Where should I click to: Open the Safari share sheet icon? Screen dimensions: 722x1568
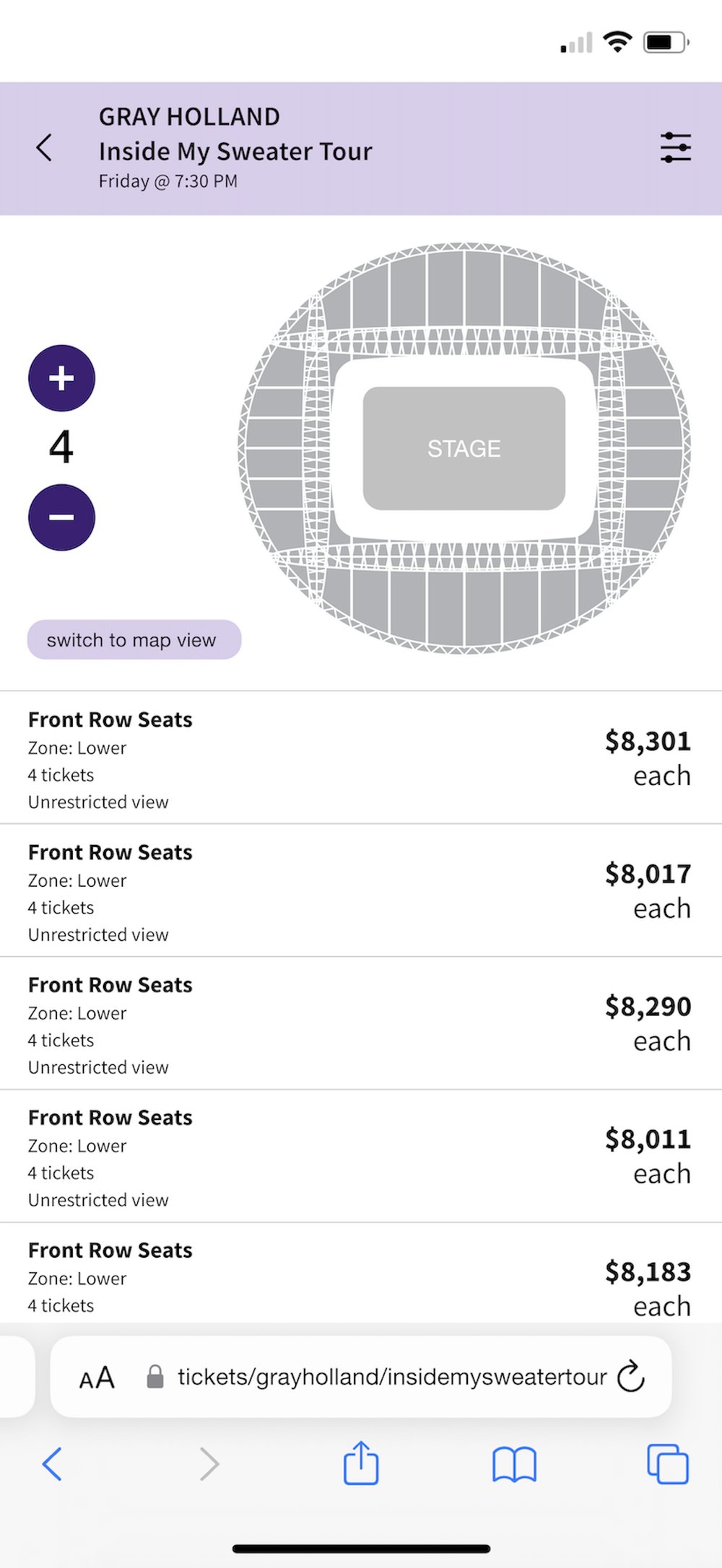click(361, 1462)
